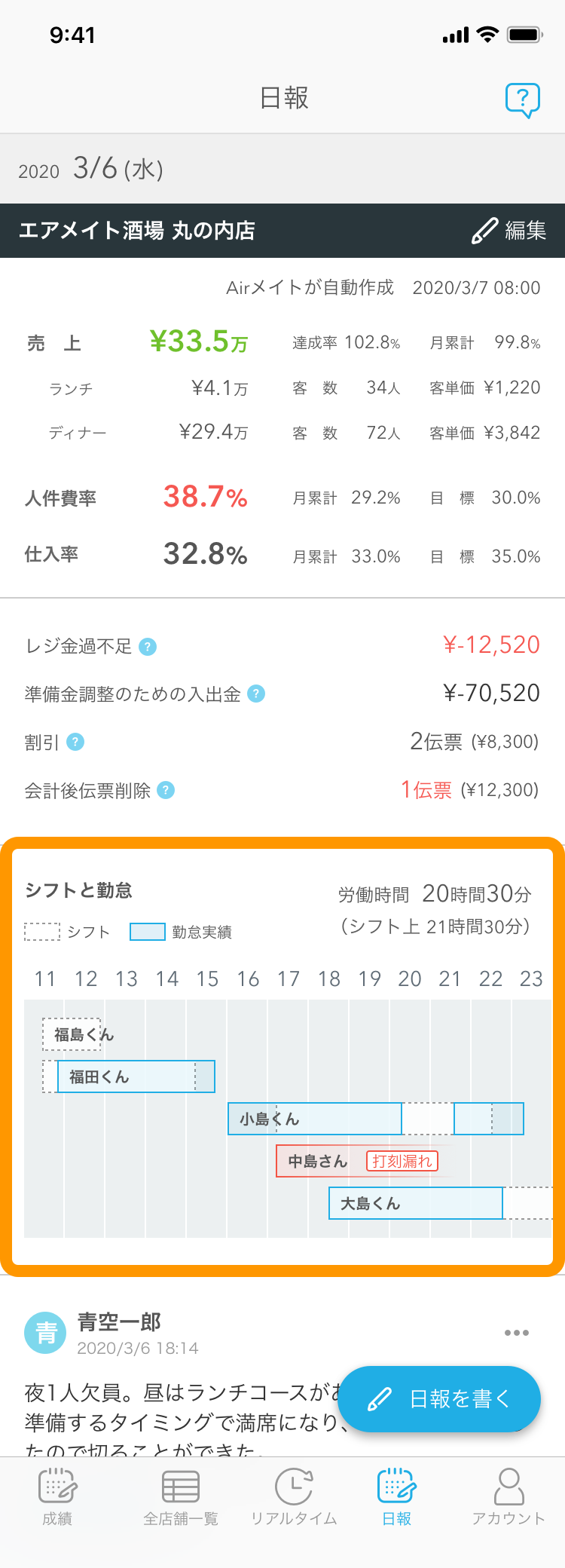The height and width of the screenshot is (1568, 565).
Task: Switch to the 成績 tab
Action: pos(58,1498)
